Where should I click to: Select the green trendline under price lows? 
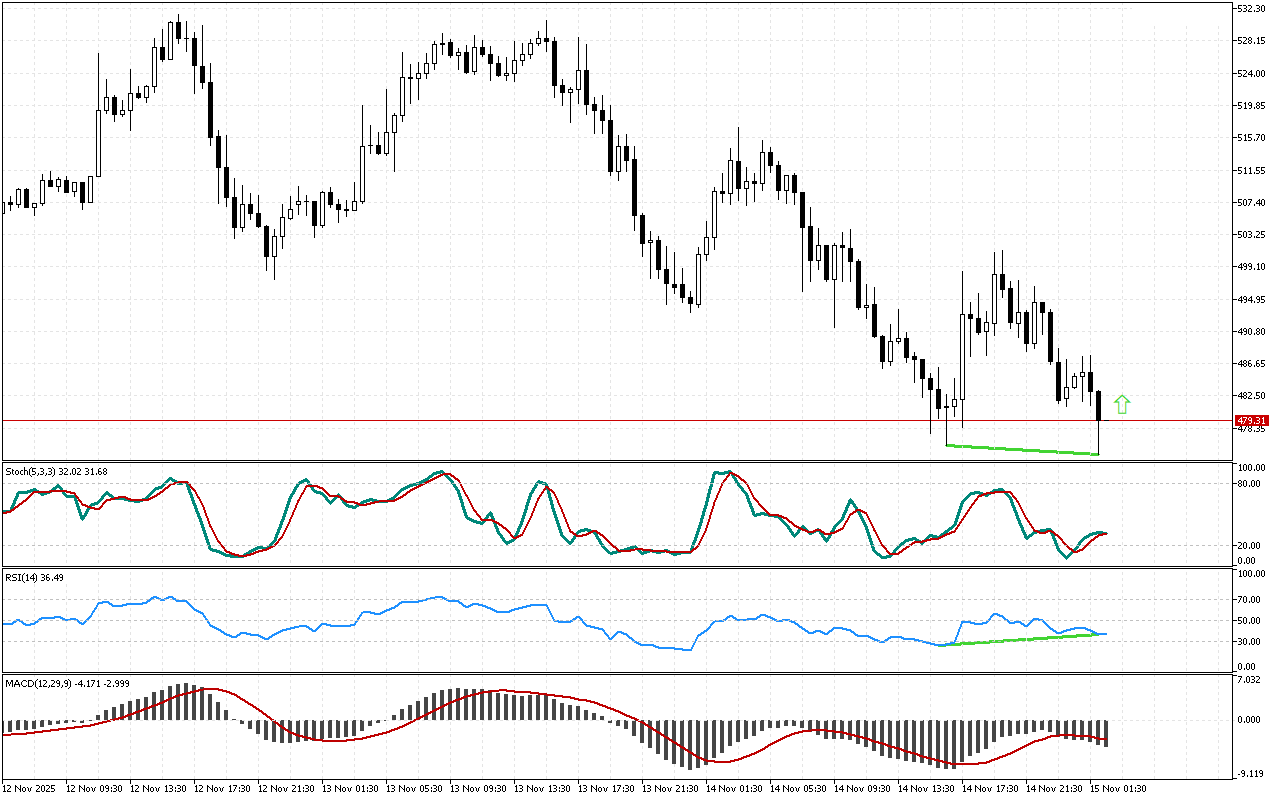[x=1020, y=450]
